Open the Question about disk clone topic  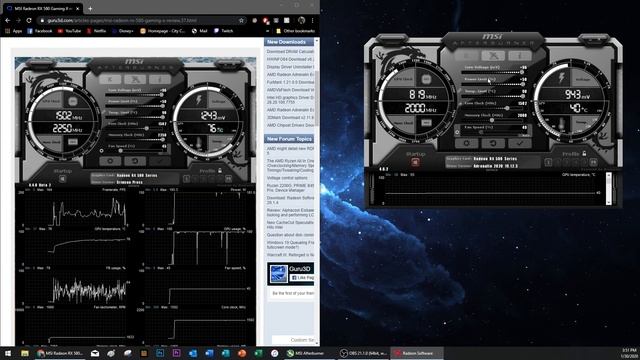pos(290,235)
